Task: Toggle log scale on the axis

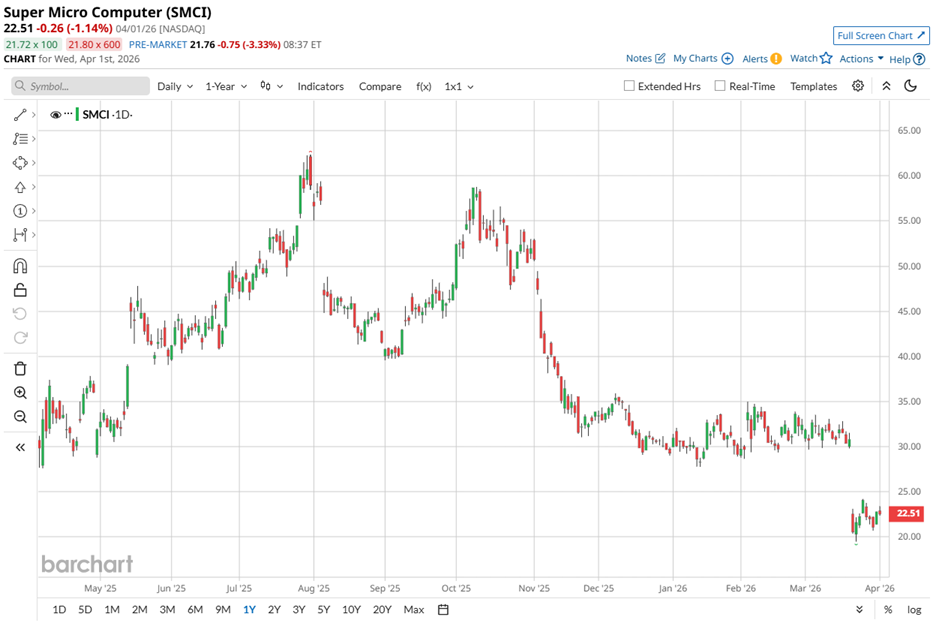Action: coord(914,609)
